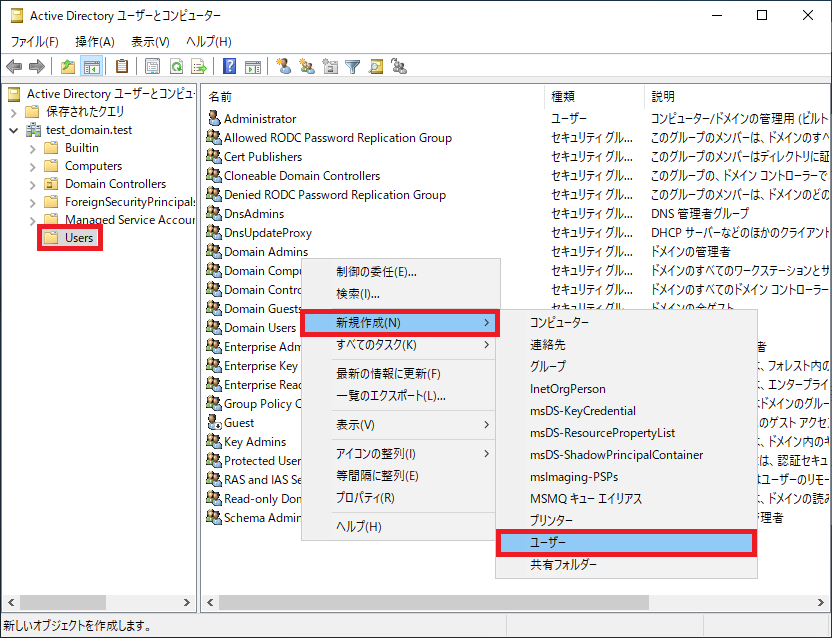The height and width of the screenshot is (638, 832).
Task: Open the ファイル(F) menu
Action: click(34, 41)
